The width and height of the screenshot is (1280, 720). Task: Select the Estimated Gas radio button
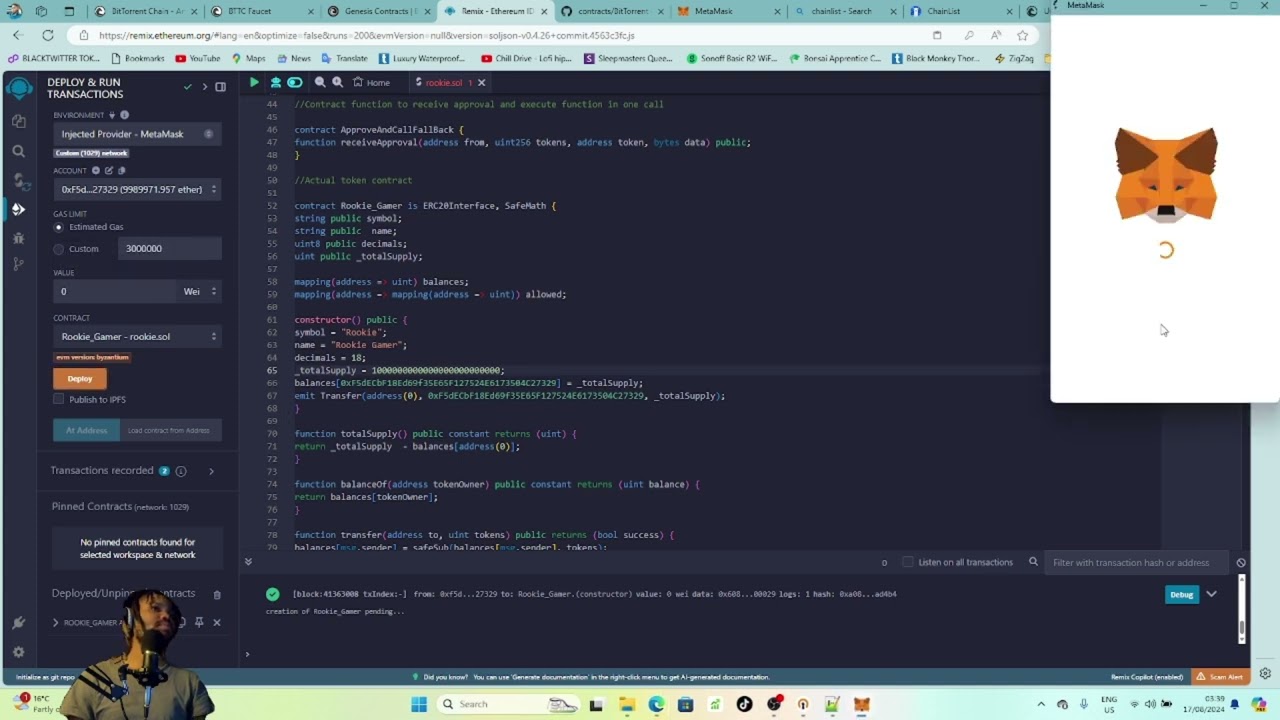pos(59,227)
